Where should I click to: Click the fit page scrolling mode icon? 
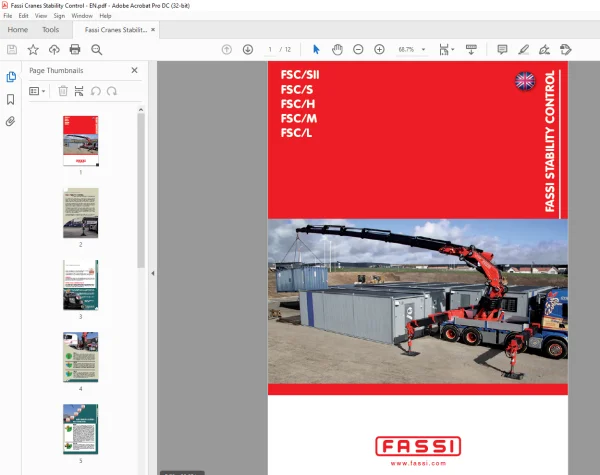pyautogui.click(x=444, y=49)
